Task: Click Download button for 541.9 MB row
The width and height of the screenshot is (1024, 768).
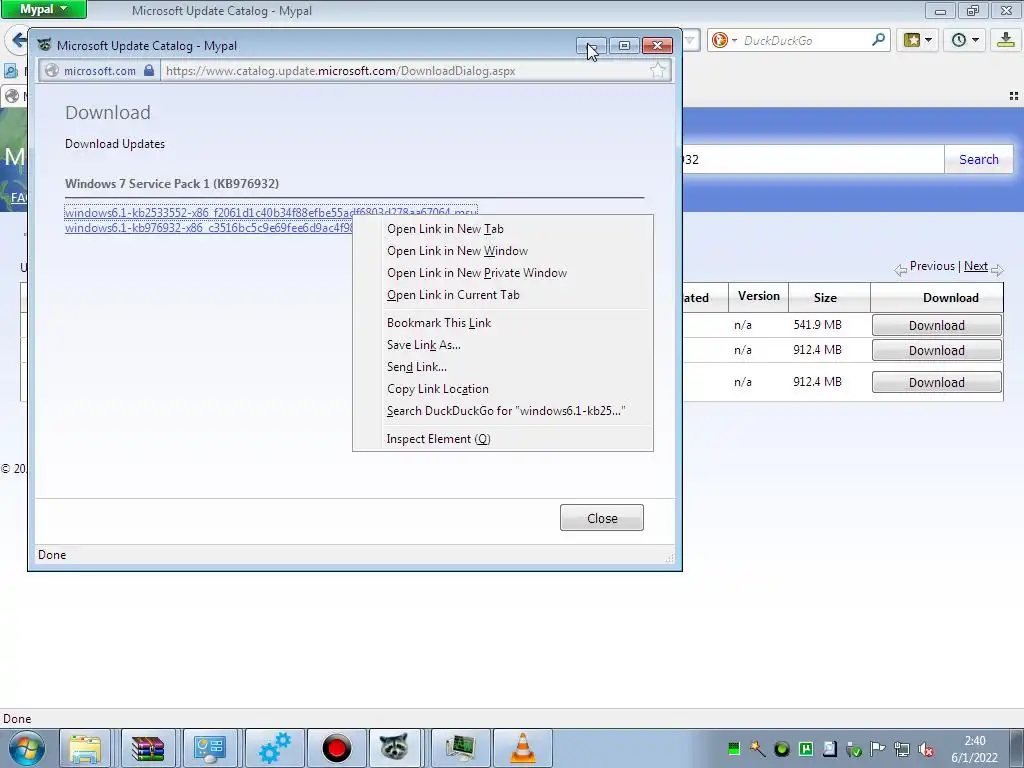Action: (x=936, y=325)
